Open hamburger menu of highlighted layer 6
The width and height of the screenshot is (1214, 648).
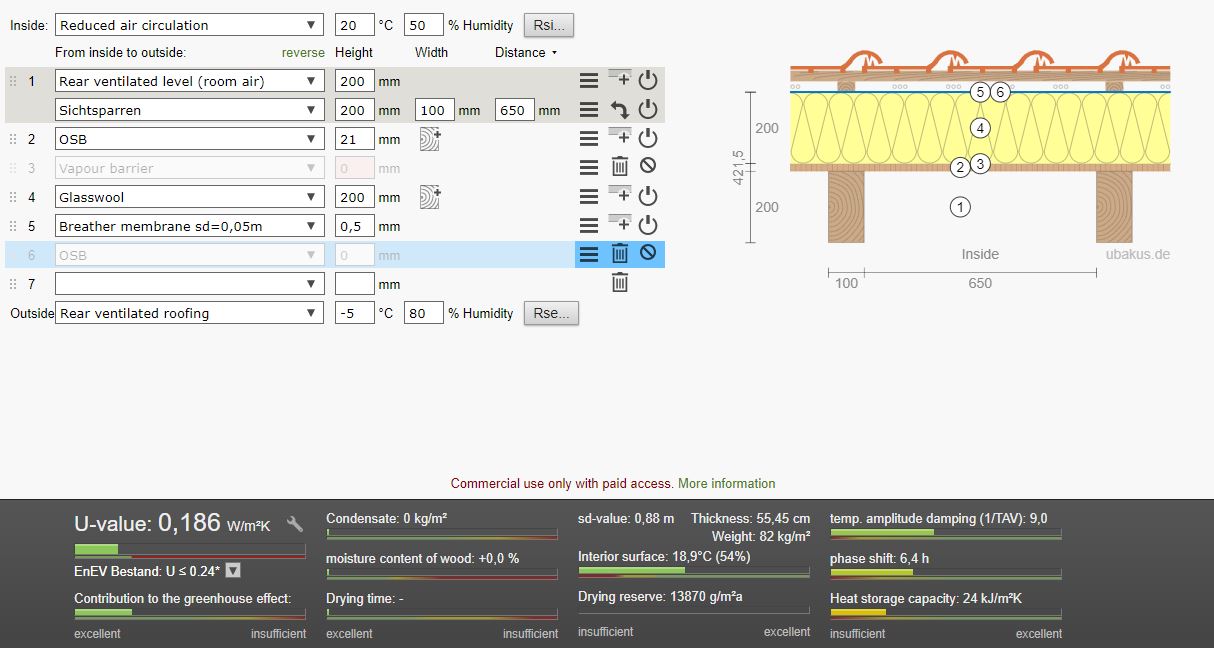coord(589,255)
